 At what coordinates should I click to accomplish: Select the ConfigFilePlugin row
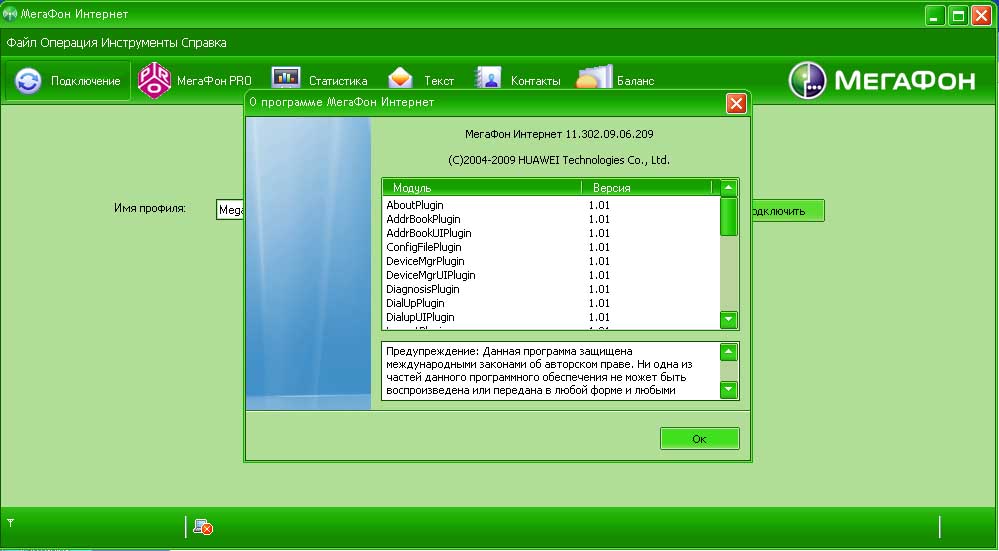tap(550, 247)
